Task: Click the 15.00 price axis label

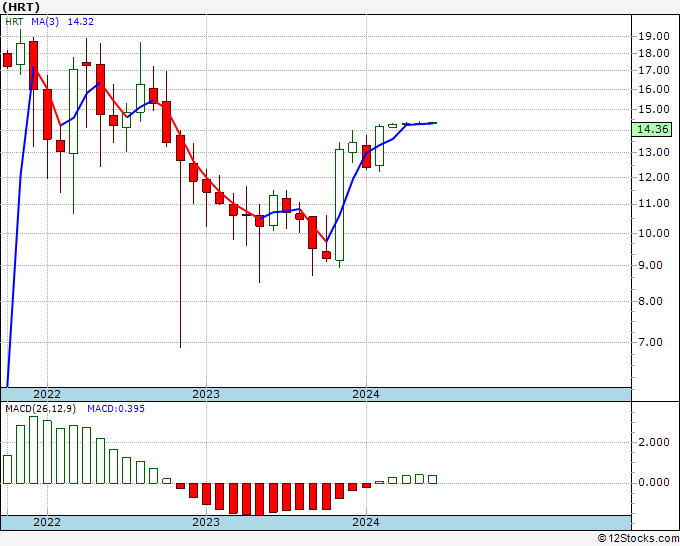Action: click(x=654, y=109)
